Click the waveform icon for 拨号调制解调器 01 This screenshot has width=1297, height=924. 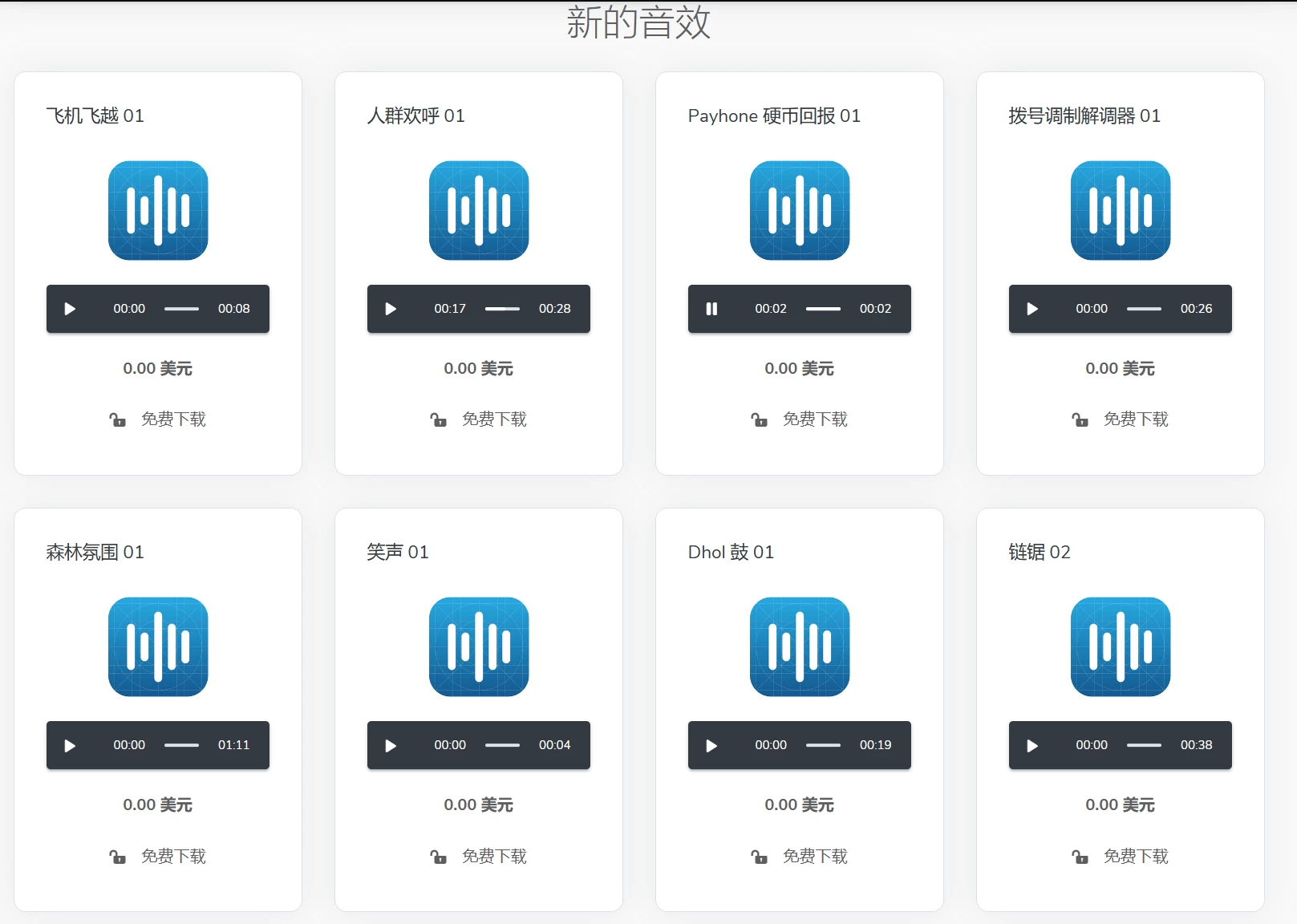(1120, 210)
